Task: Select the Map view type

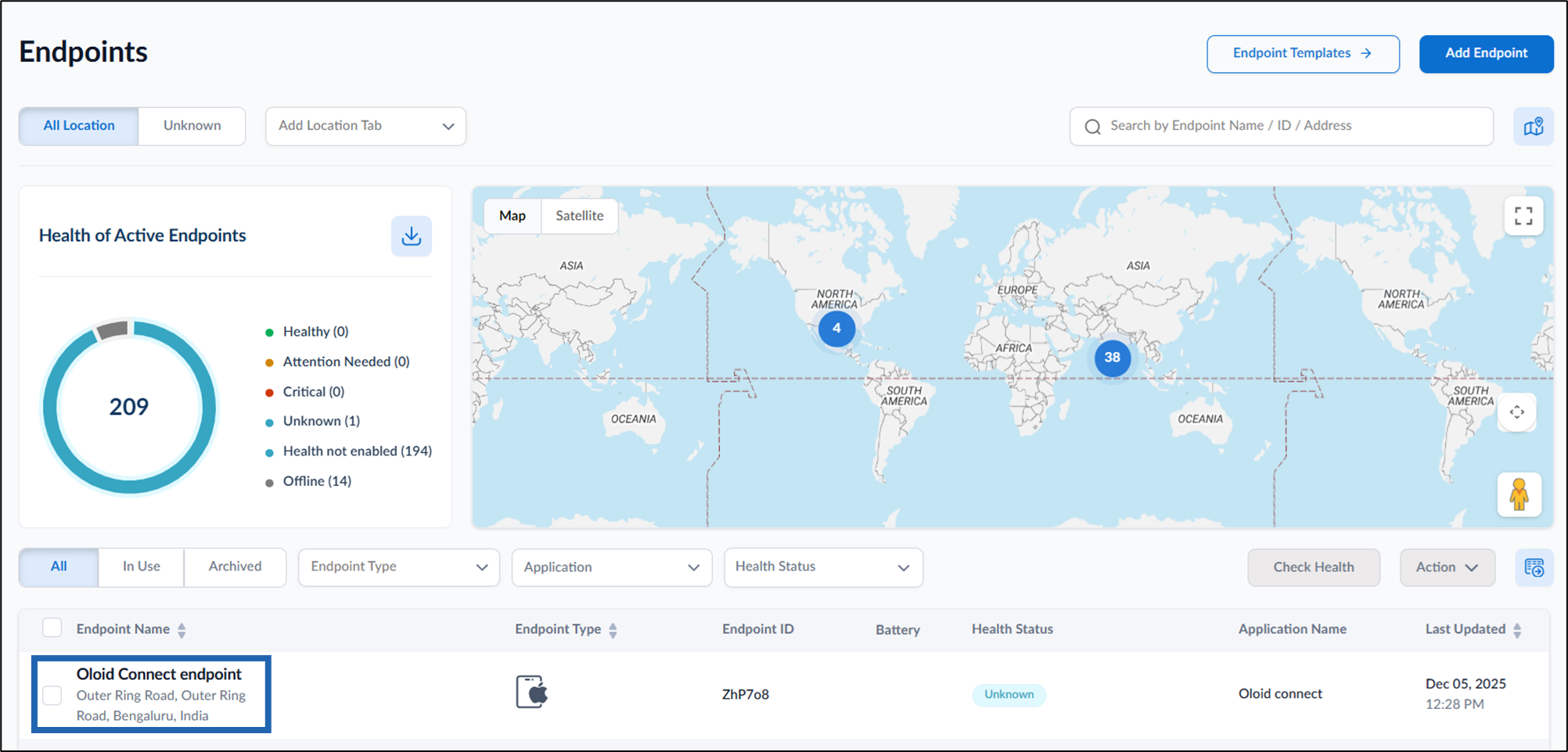Action: (x=512, y=216)
